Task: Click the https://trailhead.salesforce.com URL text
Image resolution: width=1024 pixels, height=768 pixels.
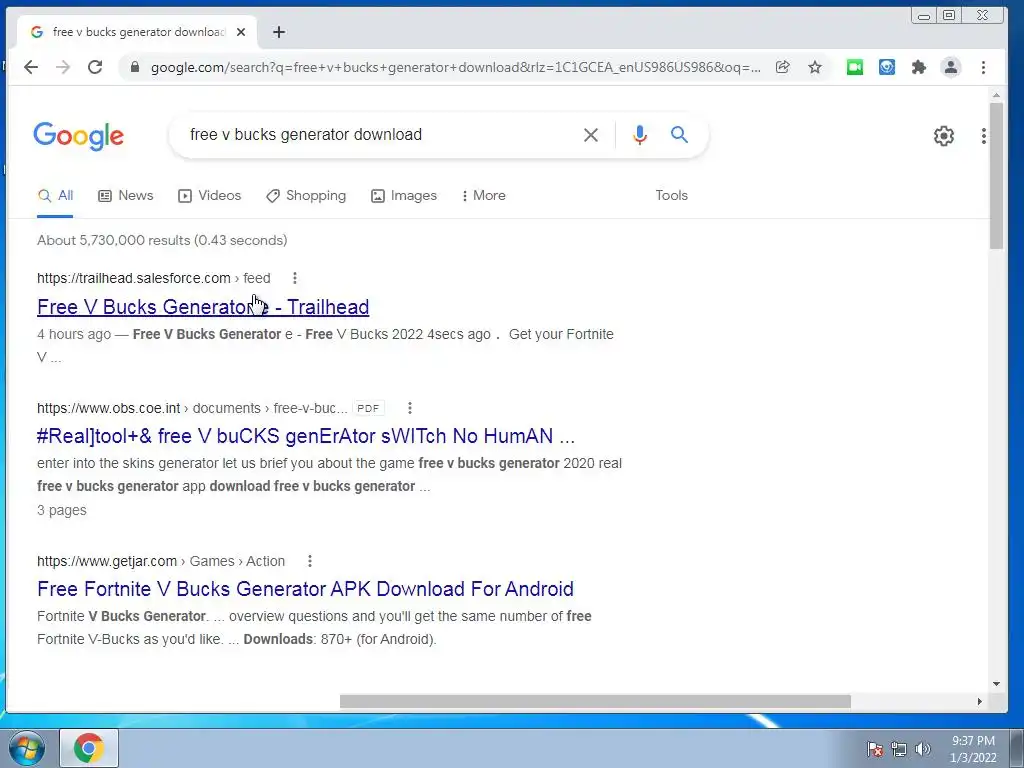Action: pyautogui.click(x=134, y=278)
